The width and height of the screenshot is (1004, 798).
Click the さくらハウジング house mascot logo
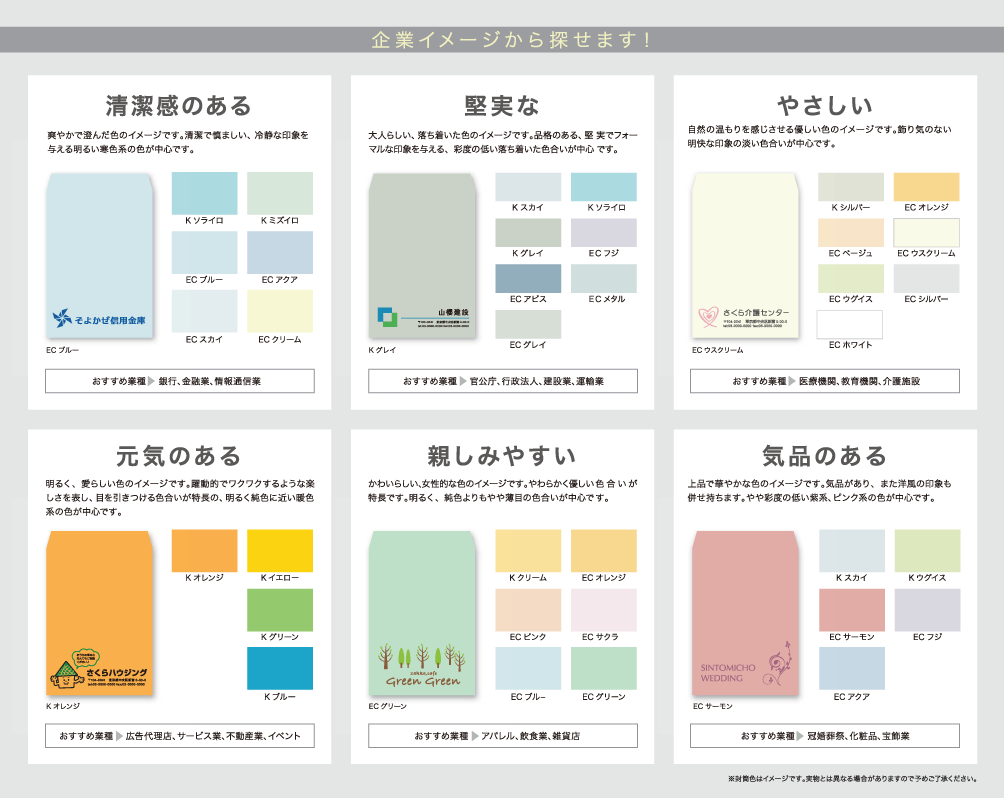pyautogui.click(x=68, y=669)
